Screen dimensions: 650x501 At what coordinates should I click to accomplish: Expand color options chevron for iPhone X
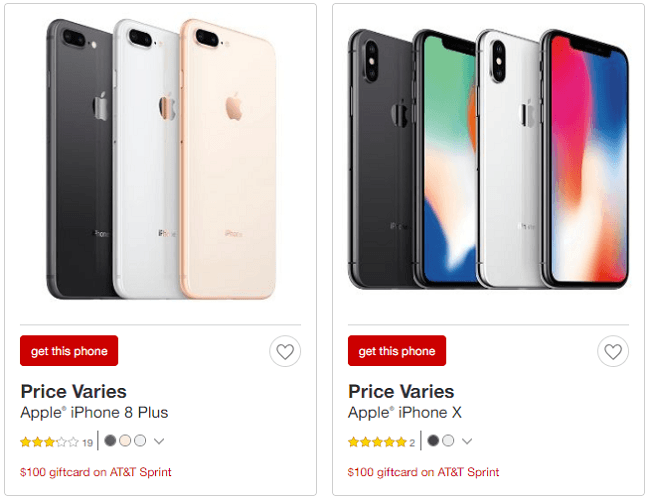(x=467, y=441)
